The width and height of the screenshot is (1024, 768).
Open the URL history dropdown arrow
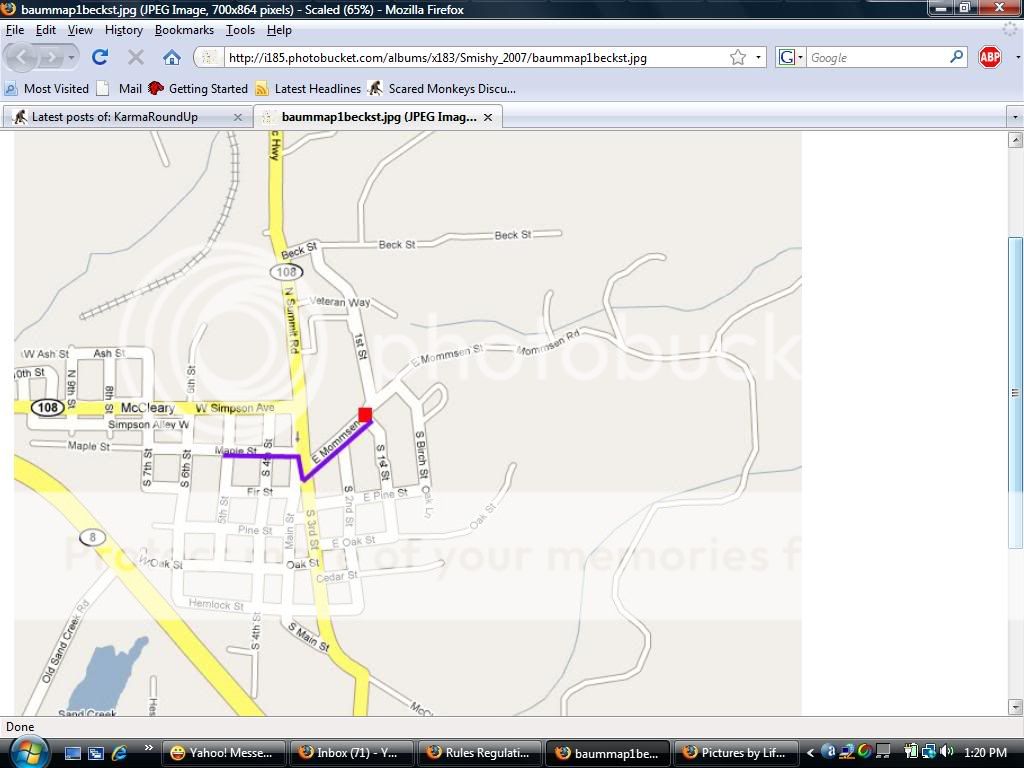pos(758,57)
